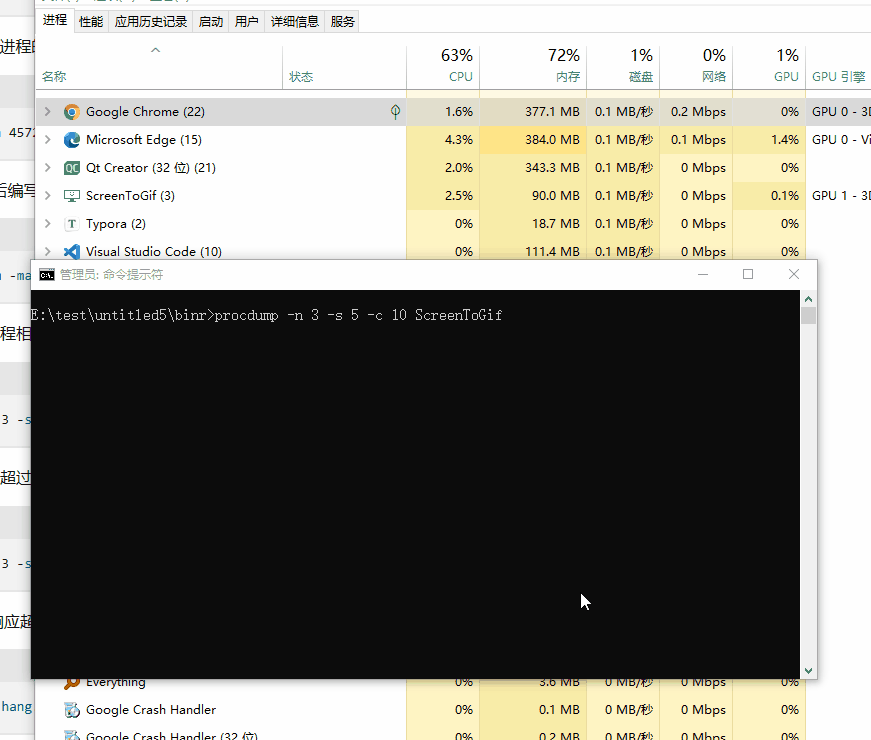
Task: Minimize the command prompt window
Action: pos(703,274)
